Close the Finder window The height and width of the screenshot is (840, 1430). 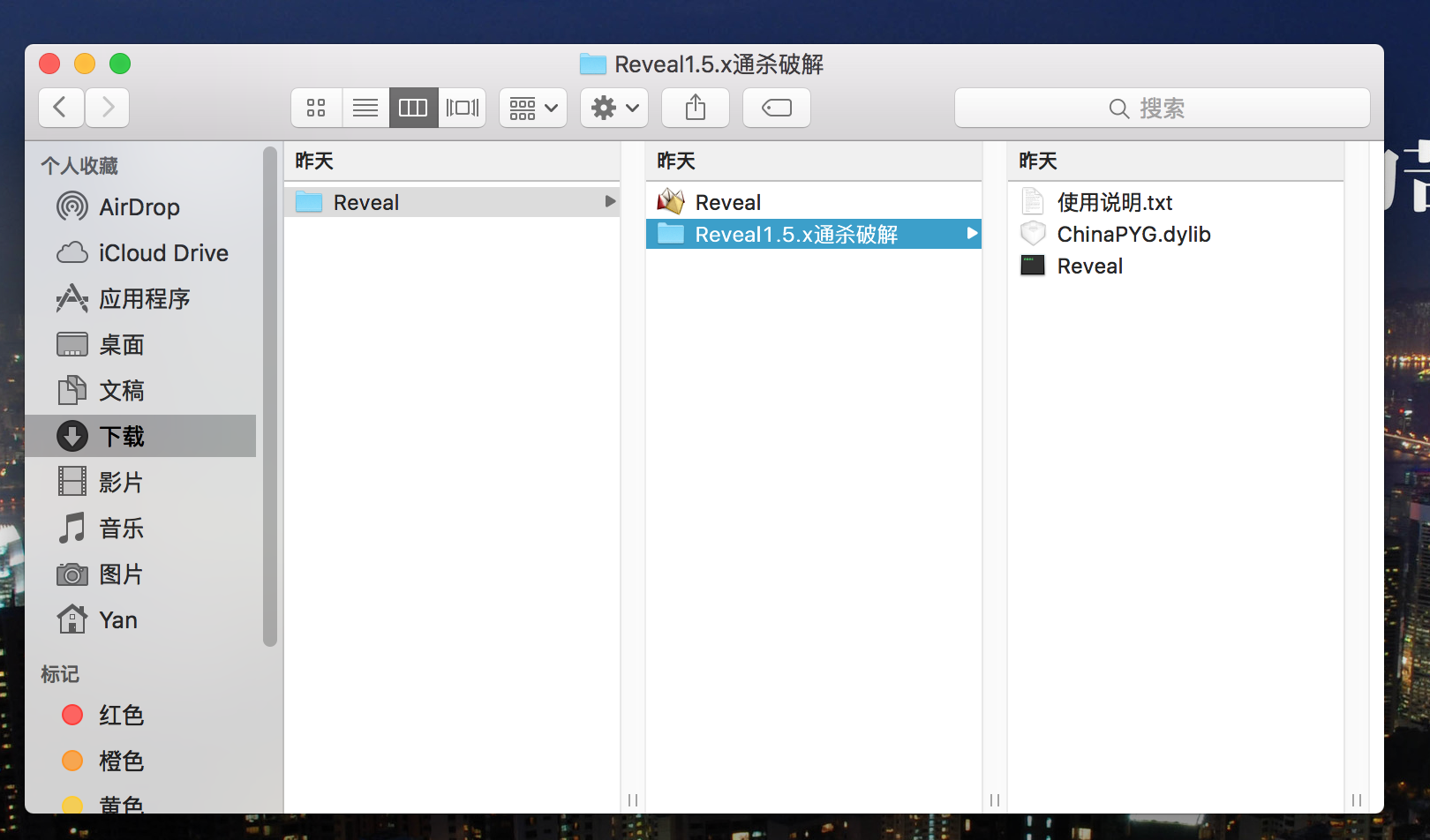[49, 64]
